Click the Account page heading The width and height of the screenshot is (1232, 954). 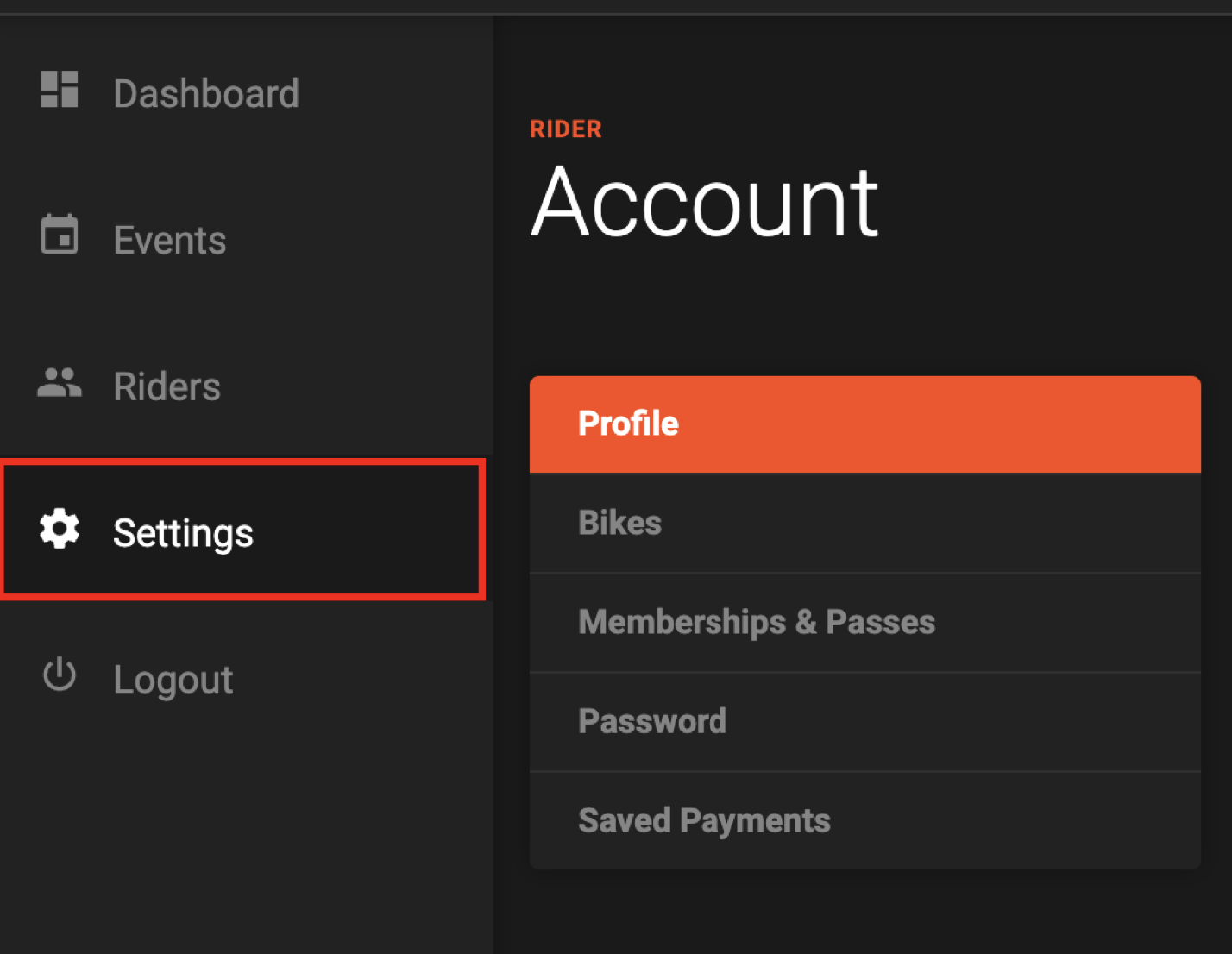pyautogui.click(x=704, y=203)
